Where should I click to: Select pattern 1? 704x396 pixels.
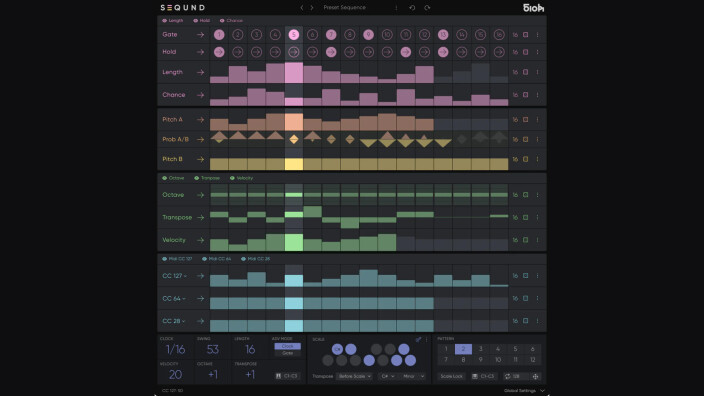click(x=446, y=349)
